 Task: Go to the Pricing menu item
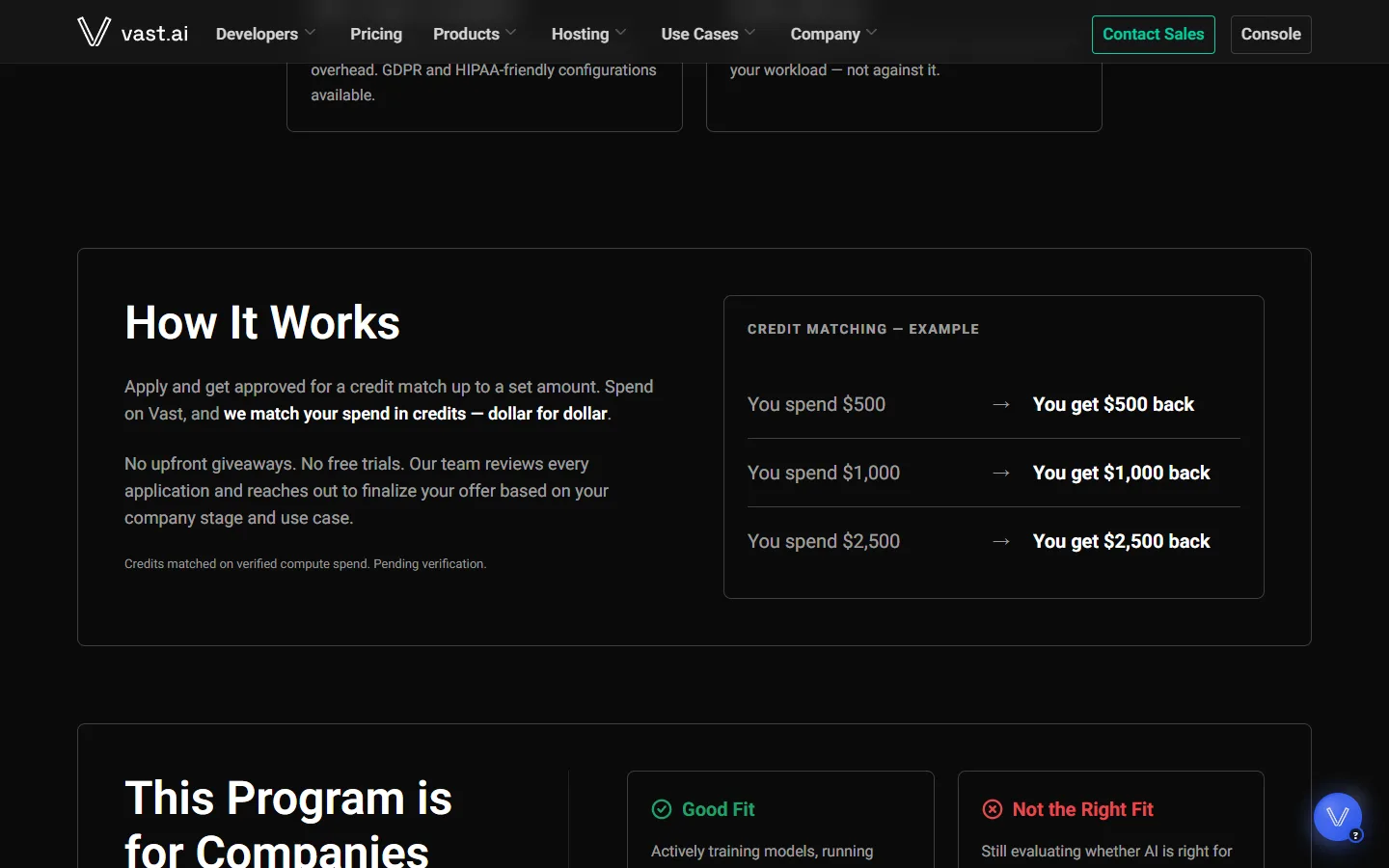tap(376, 34)
